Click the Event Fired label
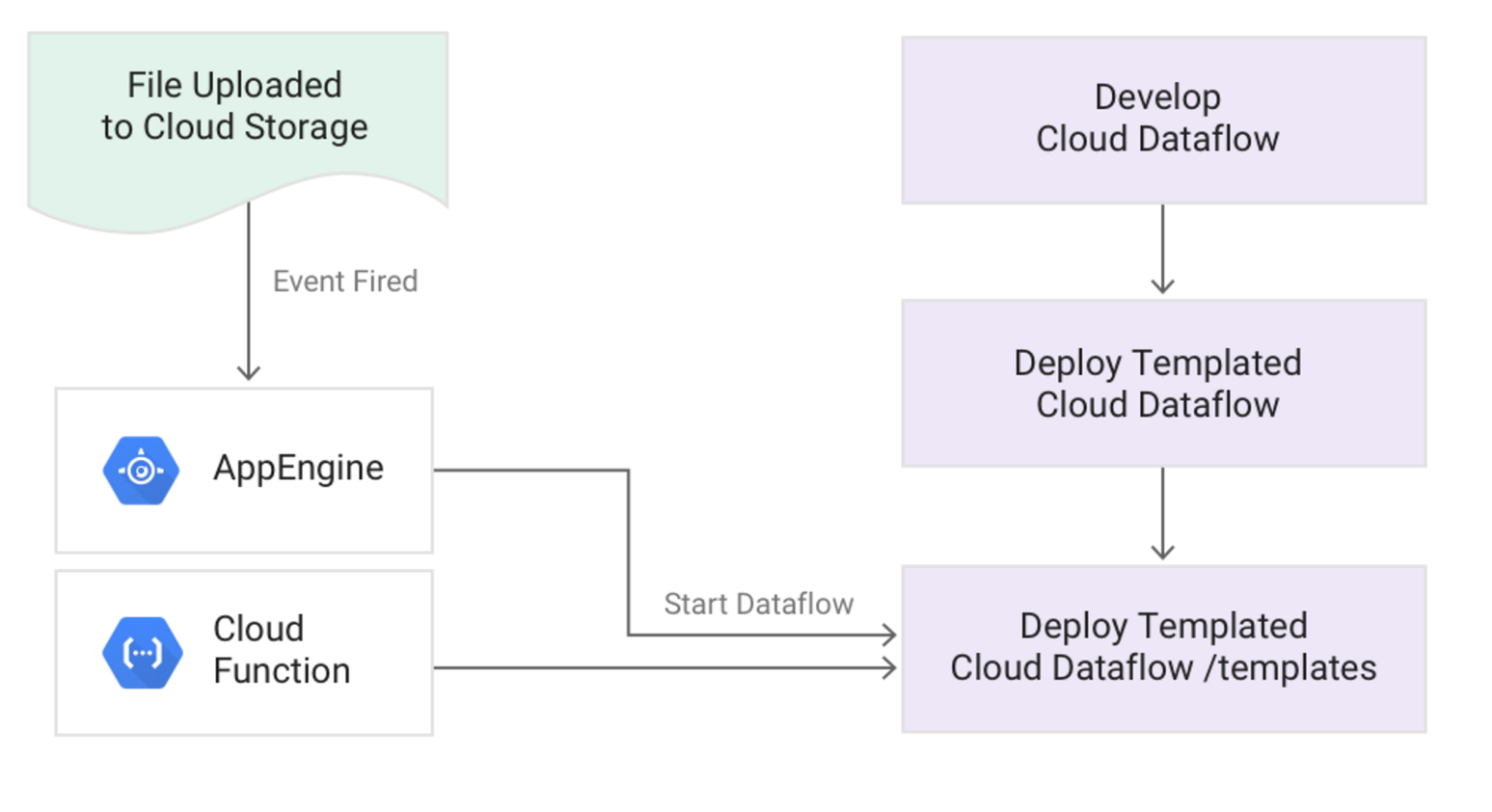1492x812 pixels. tap(345, 282)
